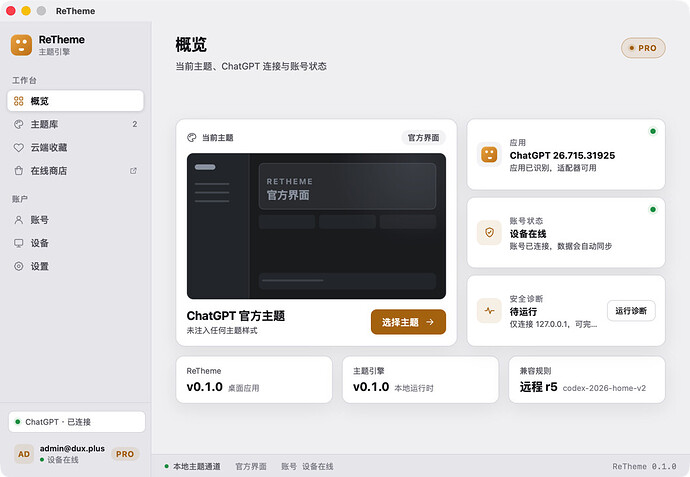The width and height of the screenshot is (690, 477).
Task: Click the pulse icon in 安全诊断 card
Action: (489, 311)
